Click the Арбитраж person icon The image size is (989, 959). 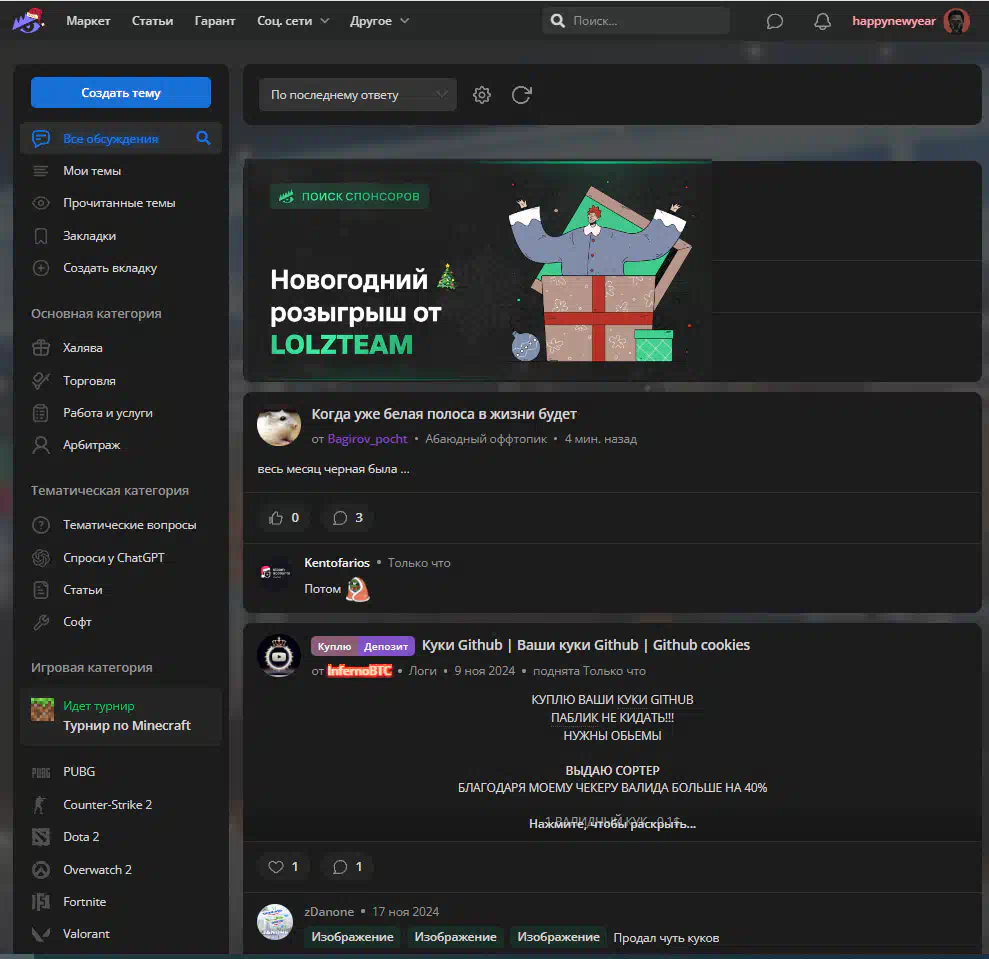pos(41,445)
